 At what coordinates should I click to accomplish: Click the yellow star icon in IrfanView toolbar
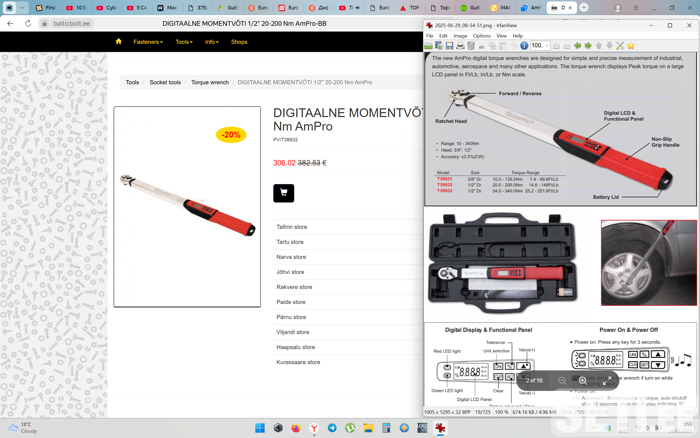(631, 46)
